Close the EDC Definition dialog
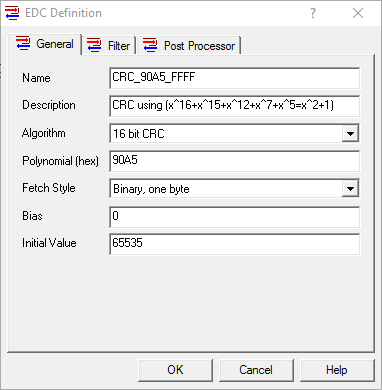 pos(358,13)
